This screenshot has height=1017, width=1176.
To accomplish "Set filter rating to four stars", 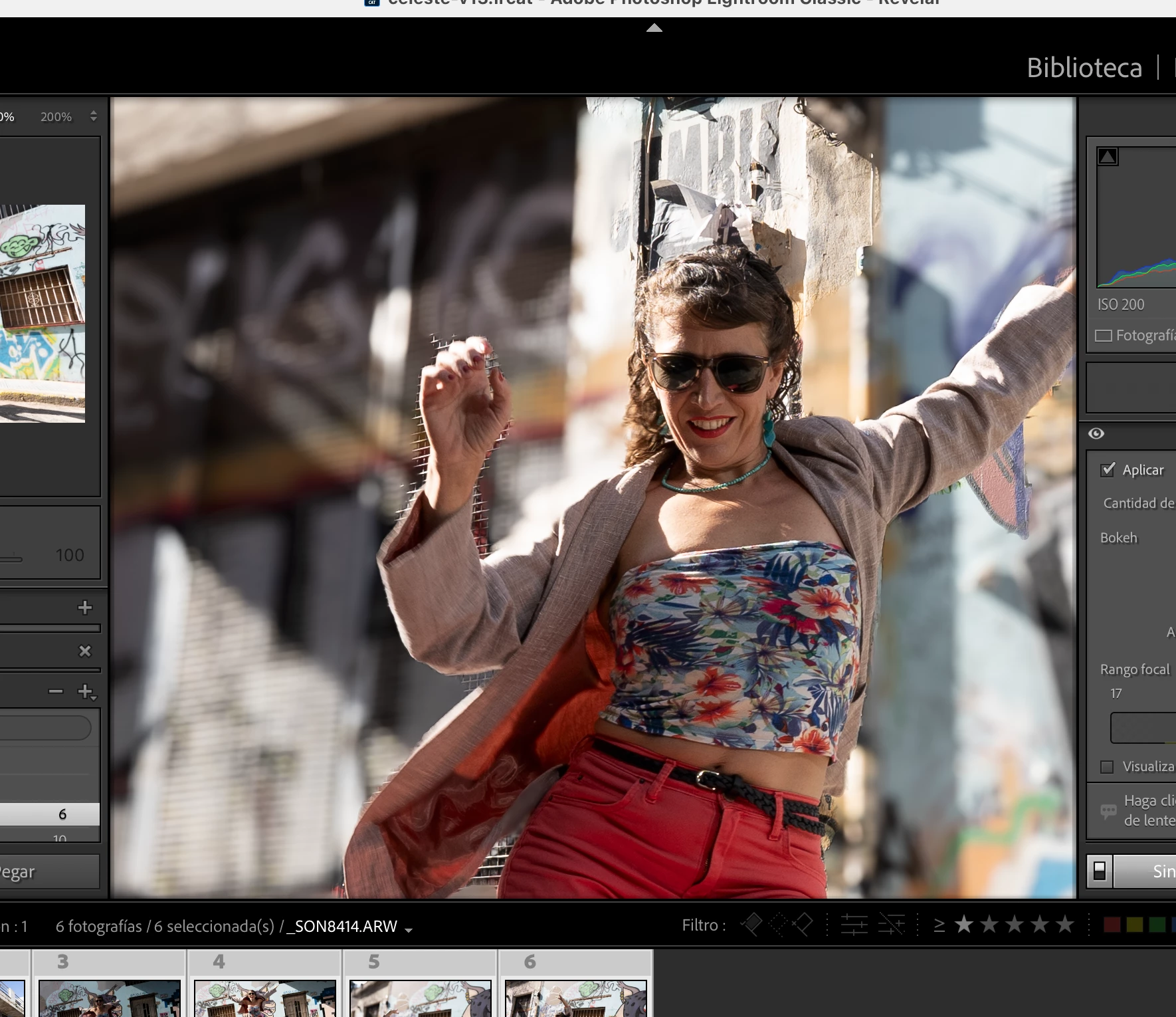I will click(x=1040, y=924).
